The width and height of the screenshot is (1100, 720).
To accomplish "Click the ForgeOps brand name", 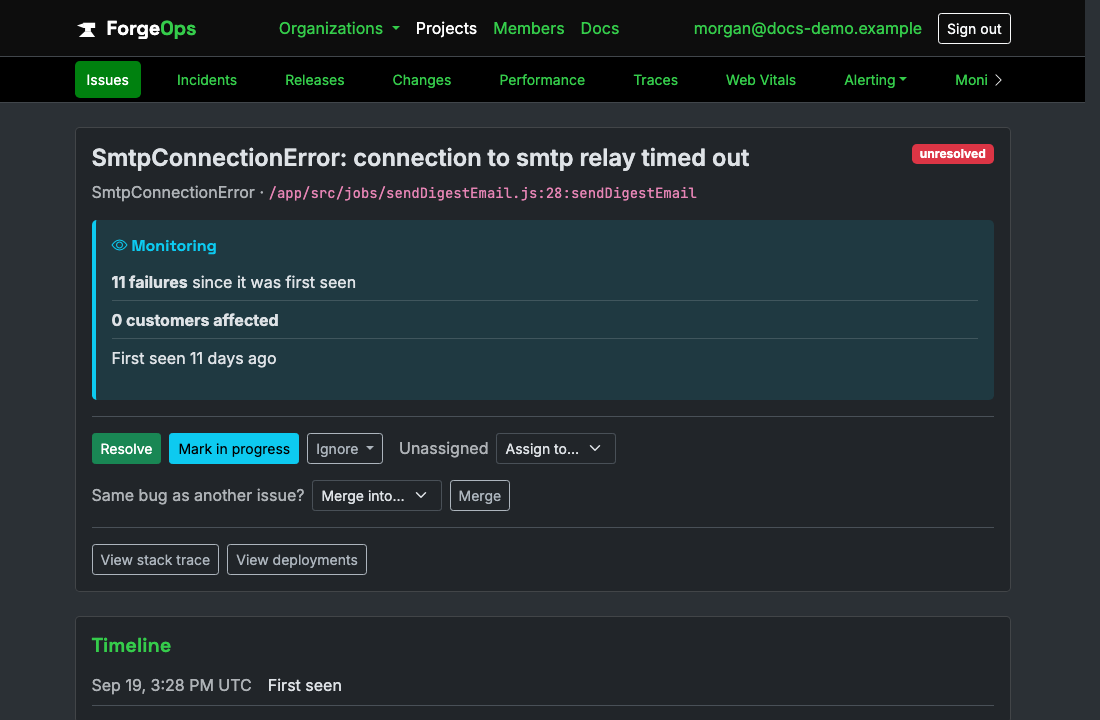I will 151,29.
